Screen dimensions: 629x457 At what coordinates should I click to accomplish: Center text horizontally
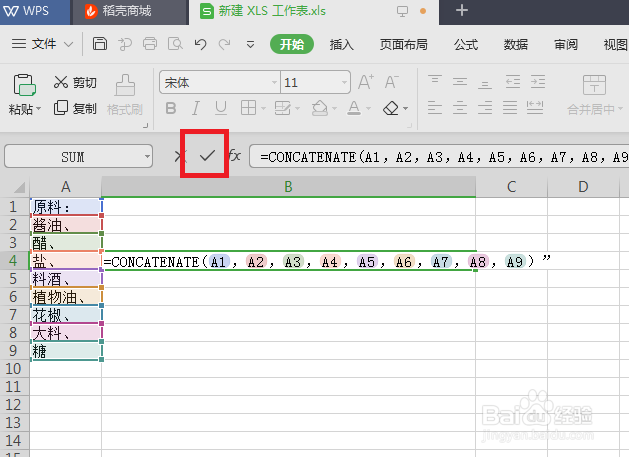coord(460,108)
